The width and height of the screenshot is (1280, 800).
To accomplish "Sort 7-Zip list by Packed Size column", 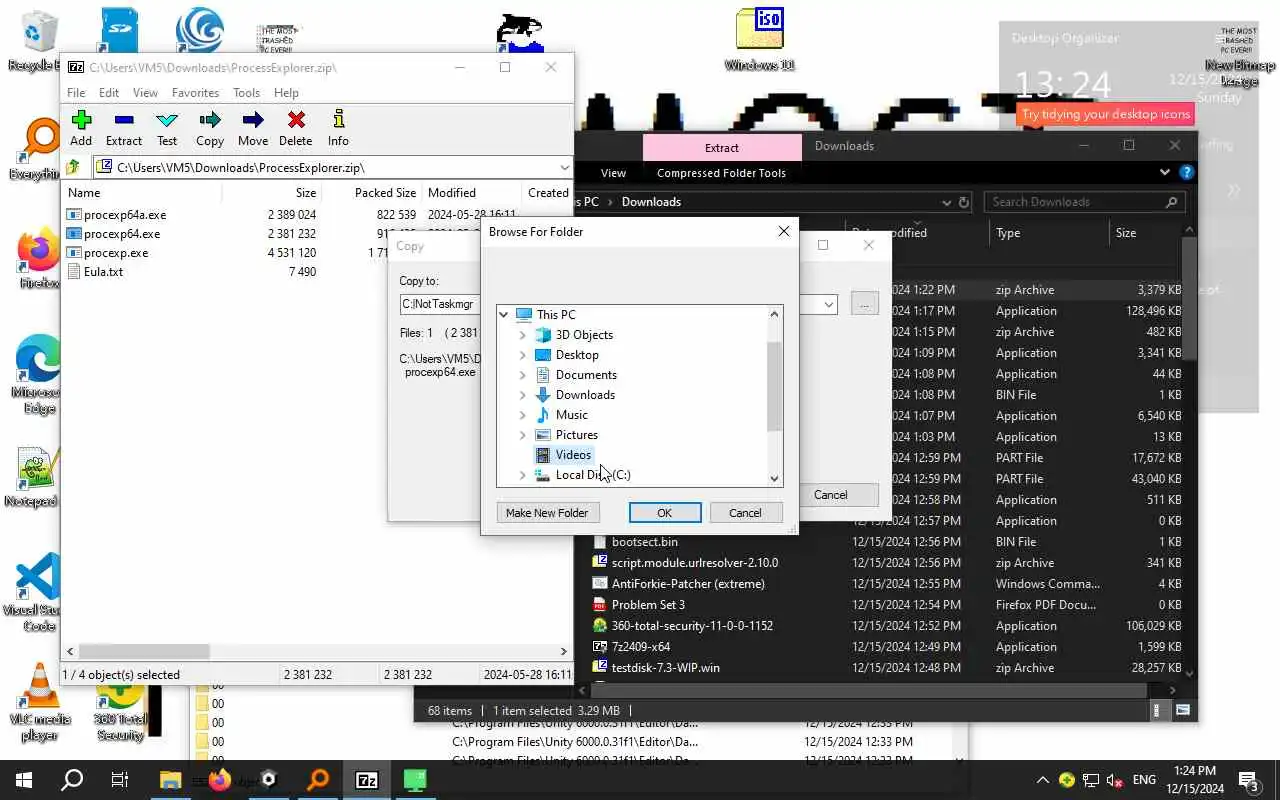I will click(x=385, y=192).
